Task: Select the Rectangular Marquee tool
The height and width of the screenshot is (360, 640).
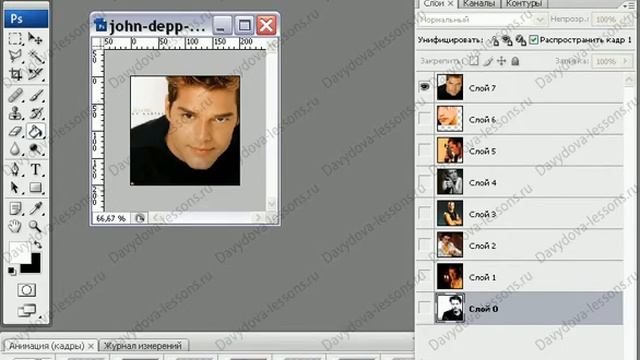Action: 16,39
